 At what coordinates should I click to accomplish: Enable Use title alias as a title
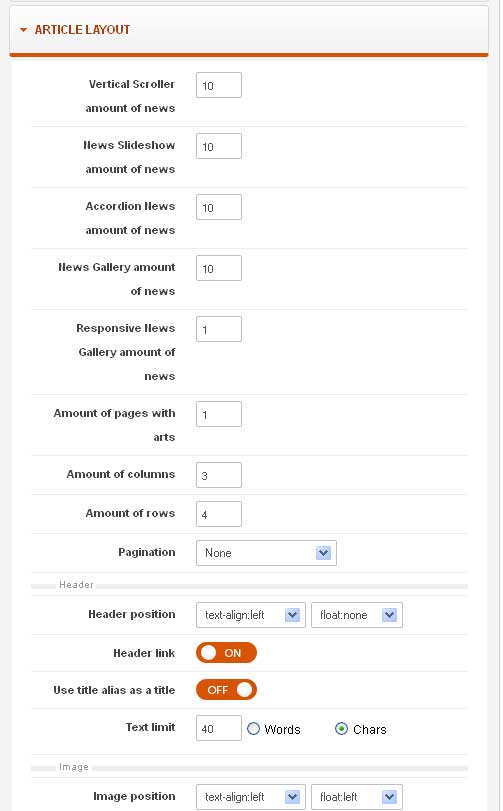(226, 689)
